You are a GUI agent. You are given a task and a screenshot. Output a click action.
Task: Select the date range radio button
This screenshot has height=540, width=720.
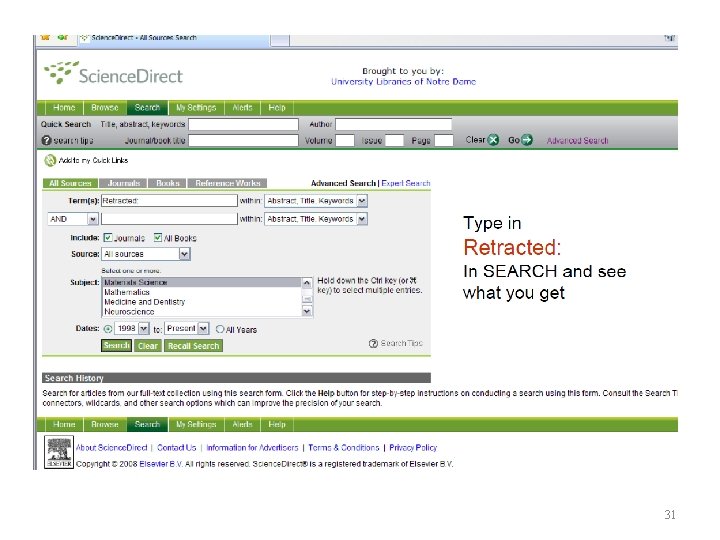(x=108, y=329)
